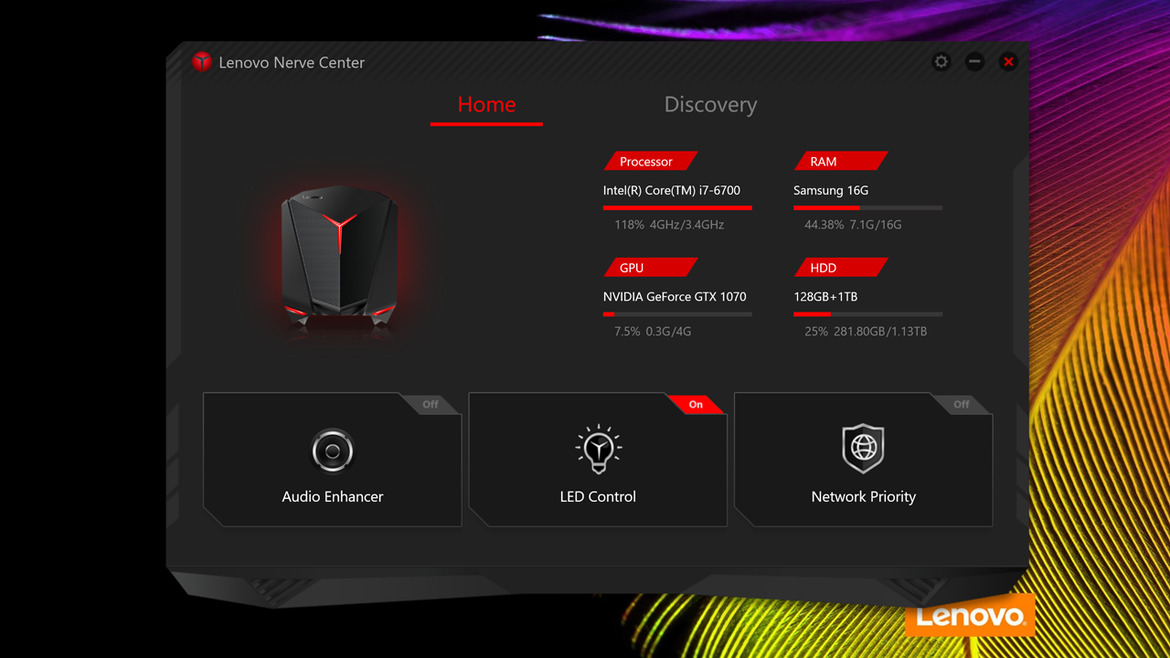The width and height of the screenshot is (1170, 658).
Task: Select the 128GB+1TB text
Action: 825,297
